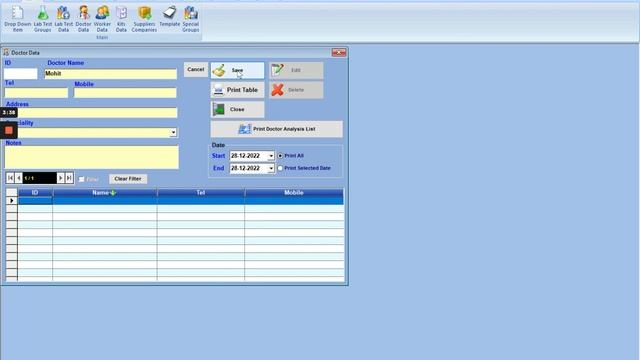The height and width of the screenshot is (360, 640).
Task: Click Print Doctor Analysis List
Action: coord(277,129)
